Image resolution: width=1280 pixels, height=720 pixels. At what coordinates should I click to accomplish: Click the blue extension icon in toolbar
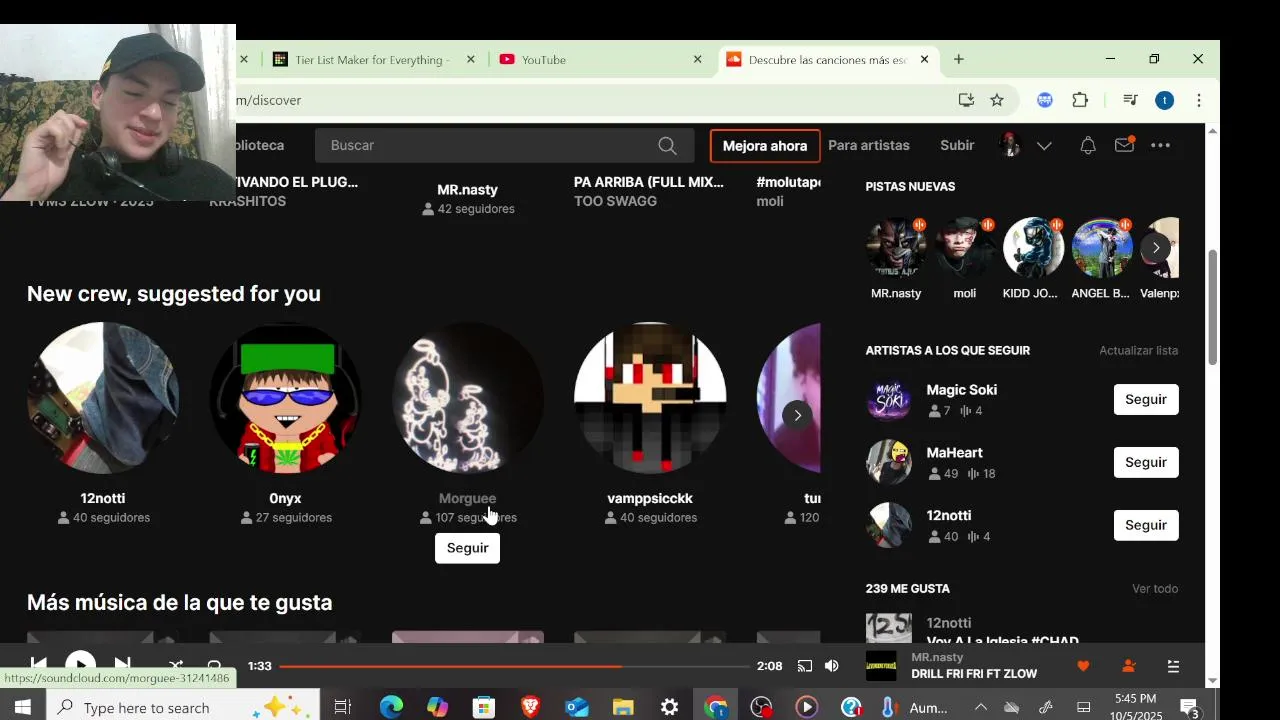click(1045, 100)
